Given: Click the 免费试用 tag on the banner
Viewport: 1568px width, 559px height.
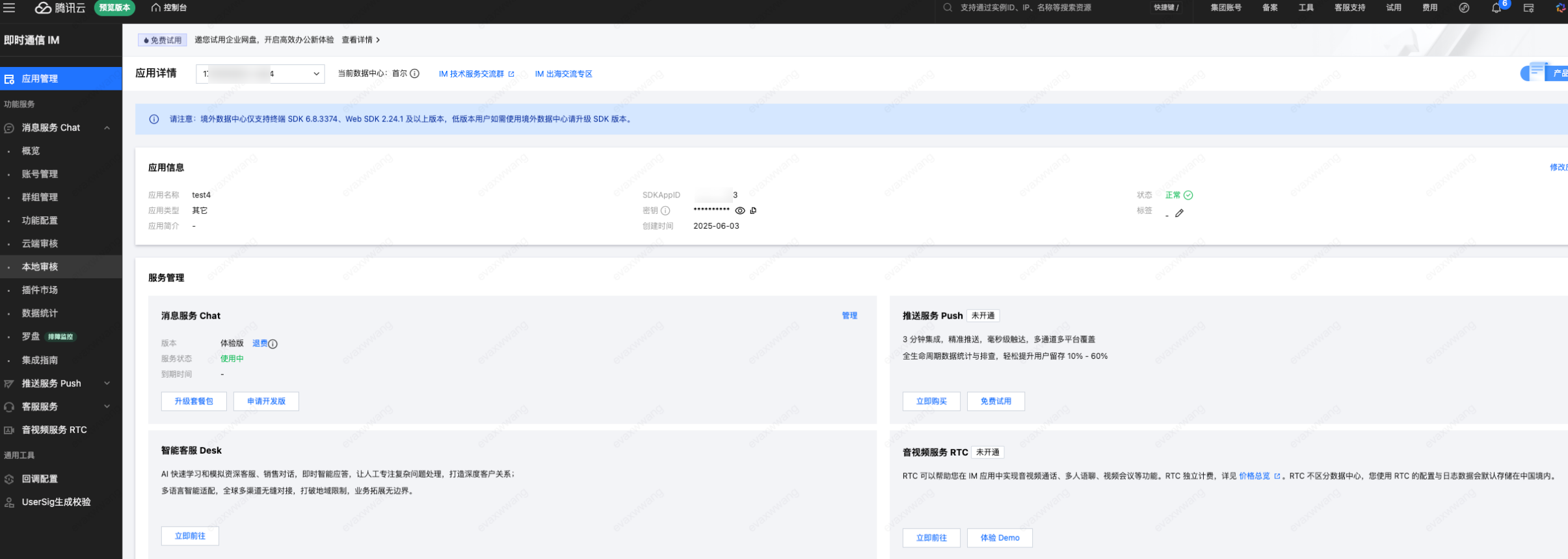Looking at the screenshot, I should [x=163, y=40].
